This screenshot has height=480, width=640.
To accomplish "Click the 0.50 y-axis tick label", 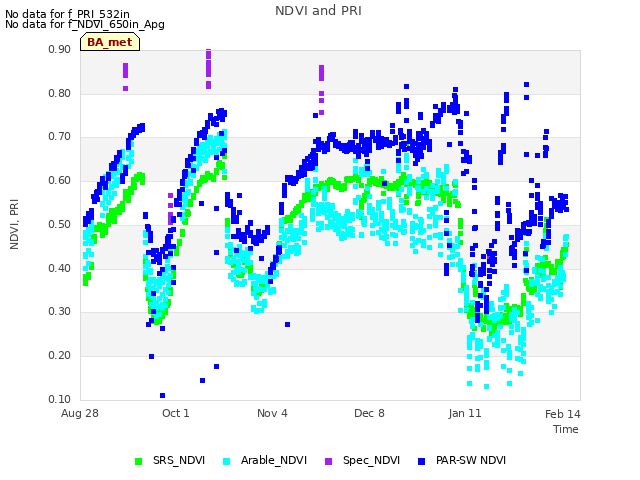I will [x=60, y=224].
